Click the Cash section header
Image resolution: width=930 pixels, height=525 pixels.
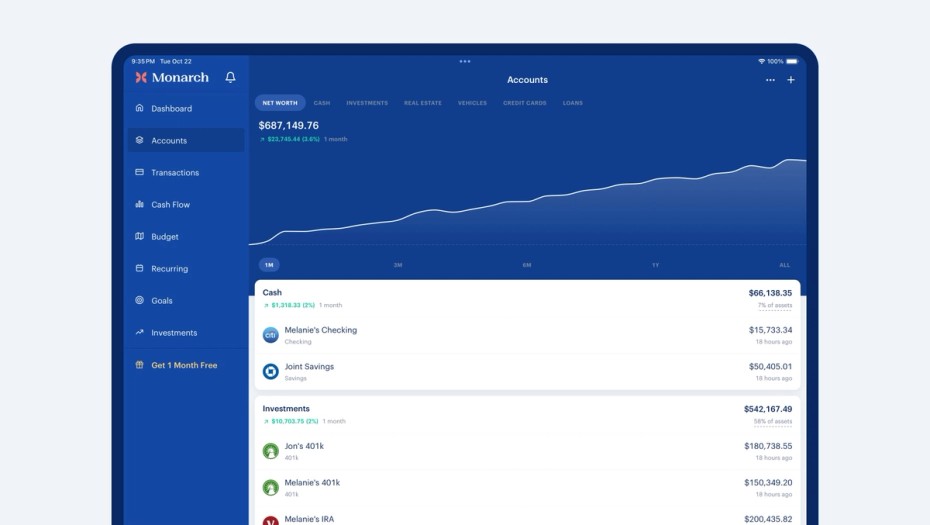coord(272,292)
